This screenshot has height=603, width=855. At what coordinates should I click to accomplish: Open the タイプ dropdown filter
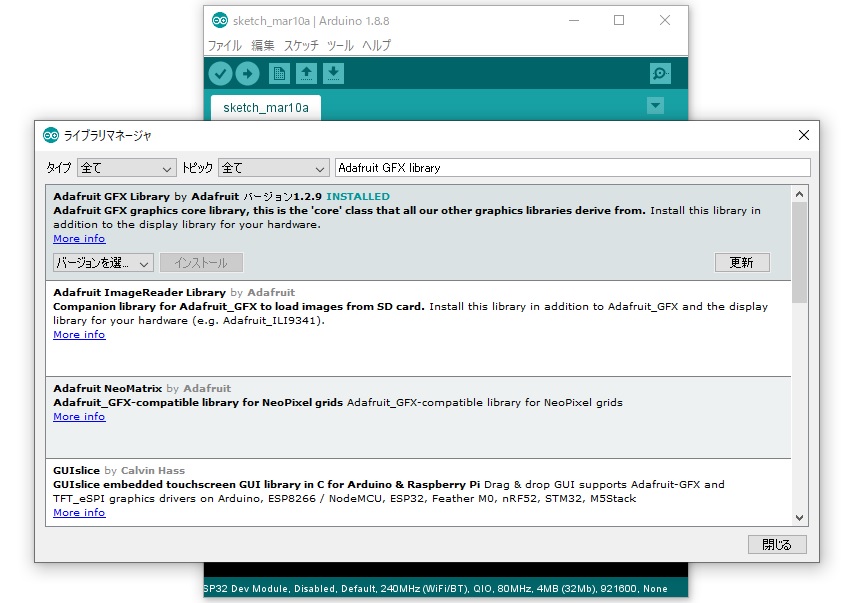coord(126,168)
